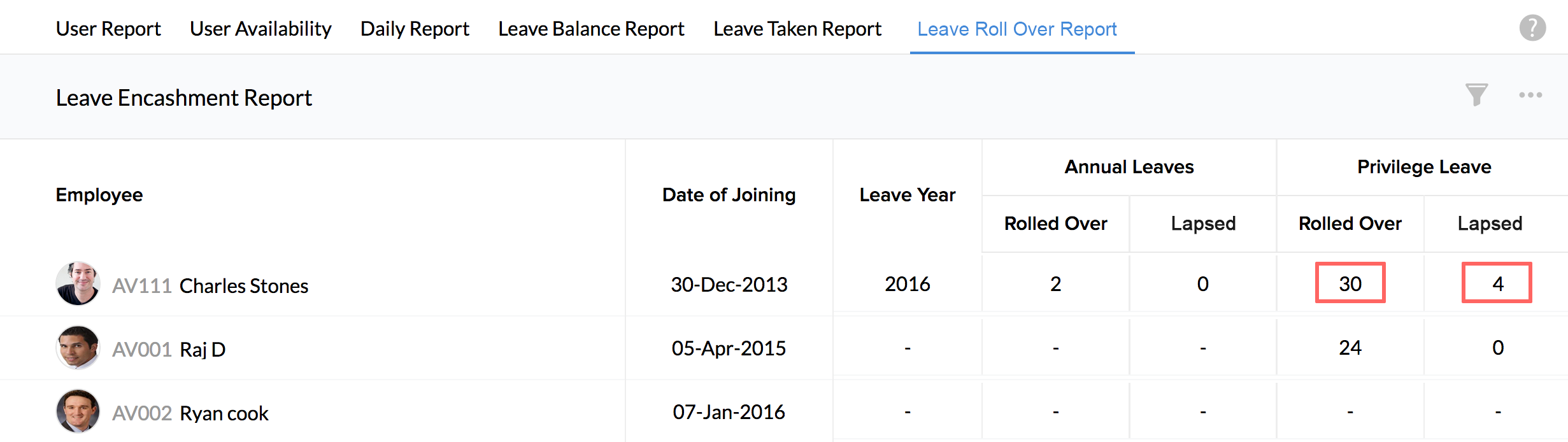The width and height of the screenshot is (1568, 442).
Task: Click the highlighted Privilege Leave lapsed value 4
Action: pyautogui.click(x=1497, y=283)
